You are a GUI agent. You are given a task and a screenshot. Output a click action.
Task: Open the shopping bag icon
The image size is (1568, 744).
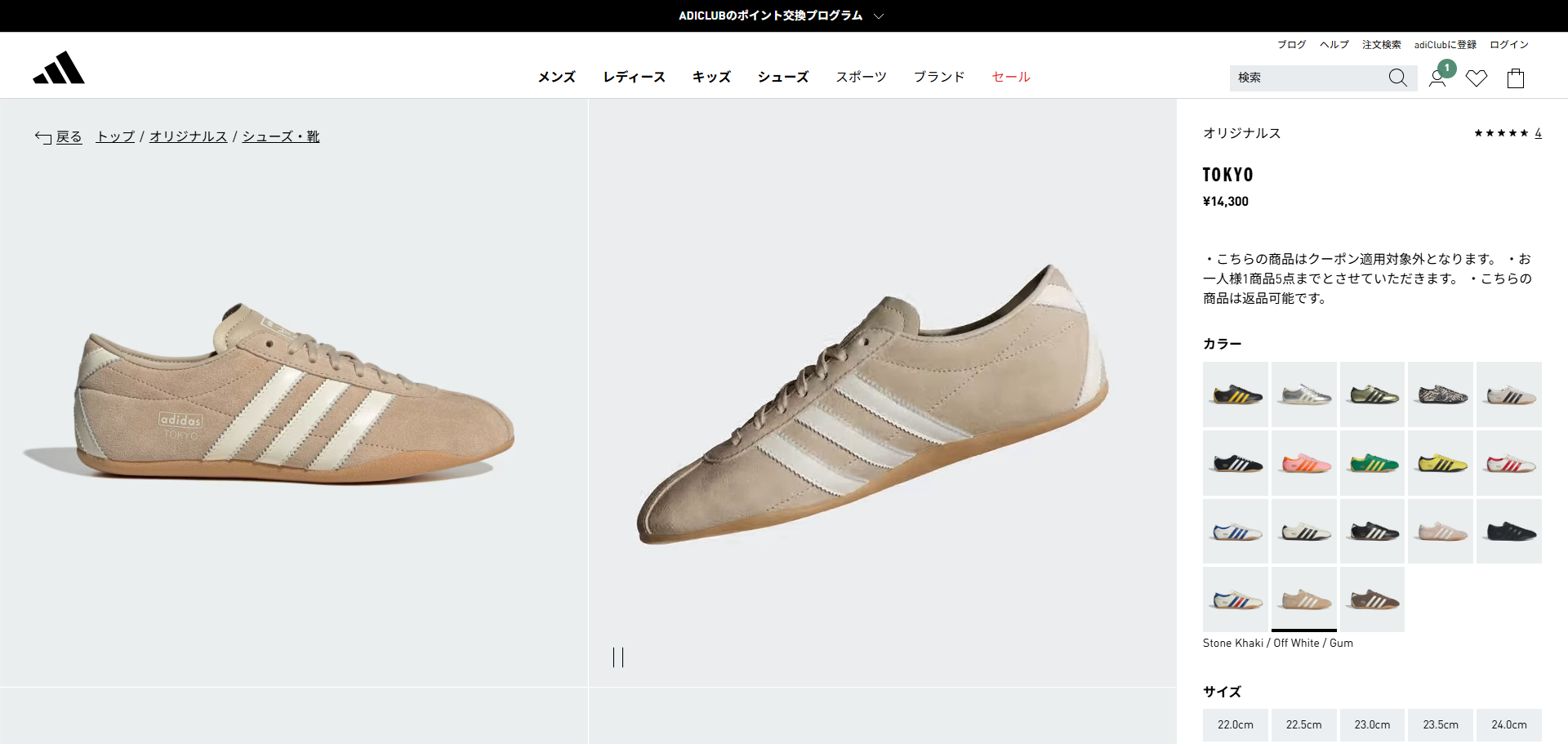click(1516, 78)
